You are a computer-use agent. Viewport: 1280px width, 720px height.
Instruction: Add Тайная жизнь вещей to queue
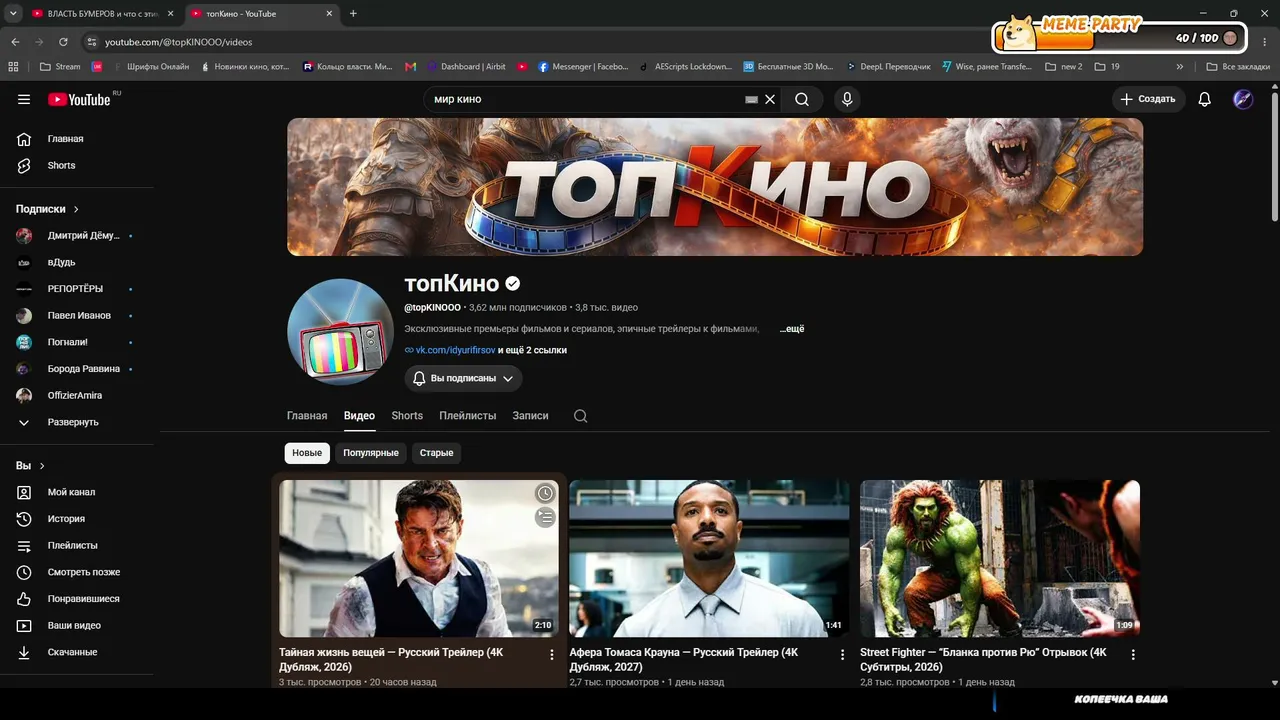[x=544, y=517]
